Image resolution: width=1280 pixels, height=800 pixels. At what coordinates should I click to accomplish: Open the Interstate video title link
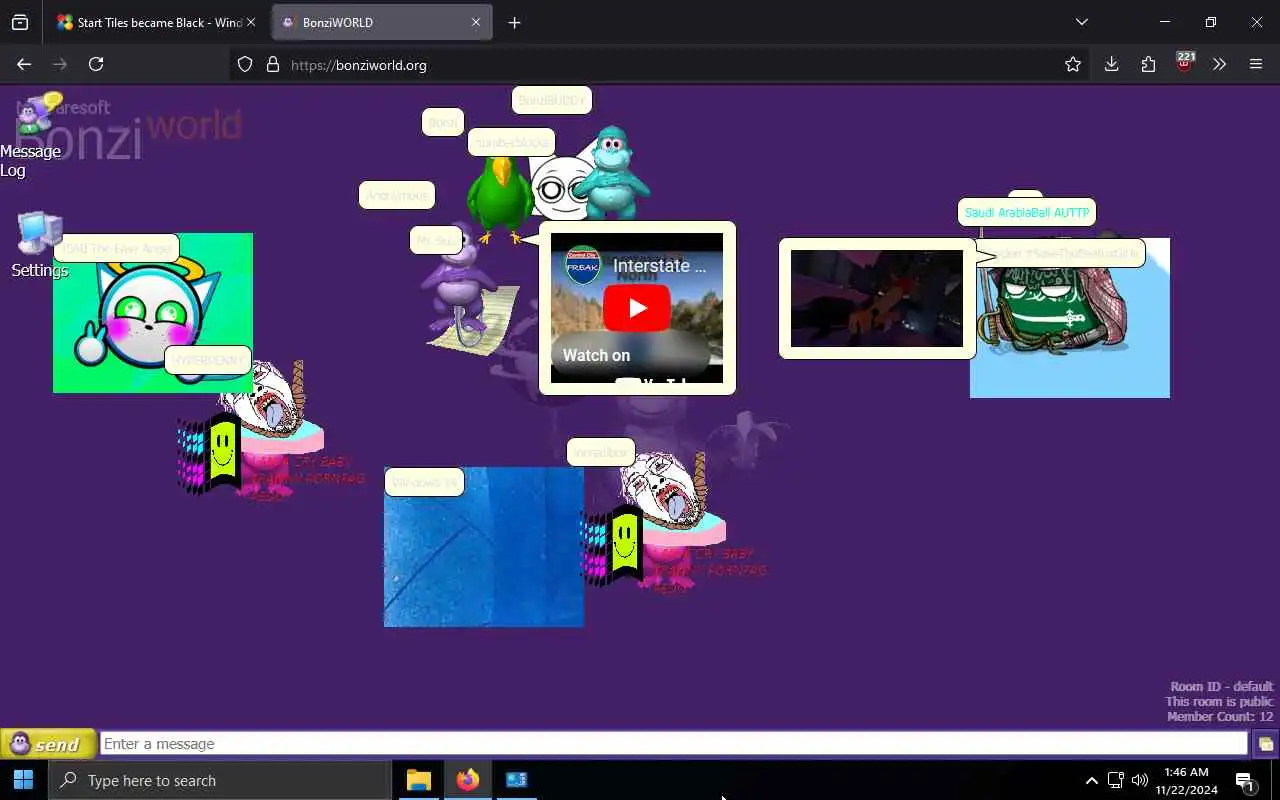[660, 265]
